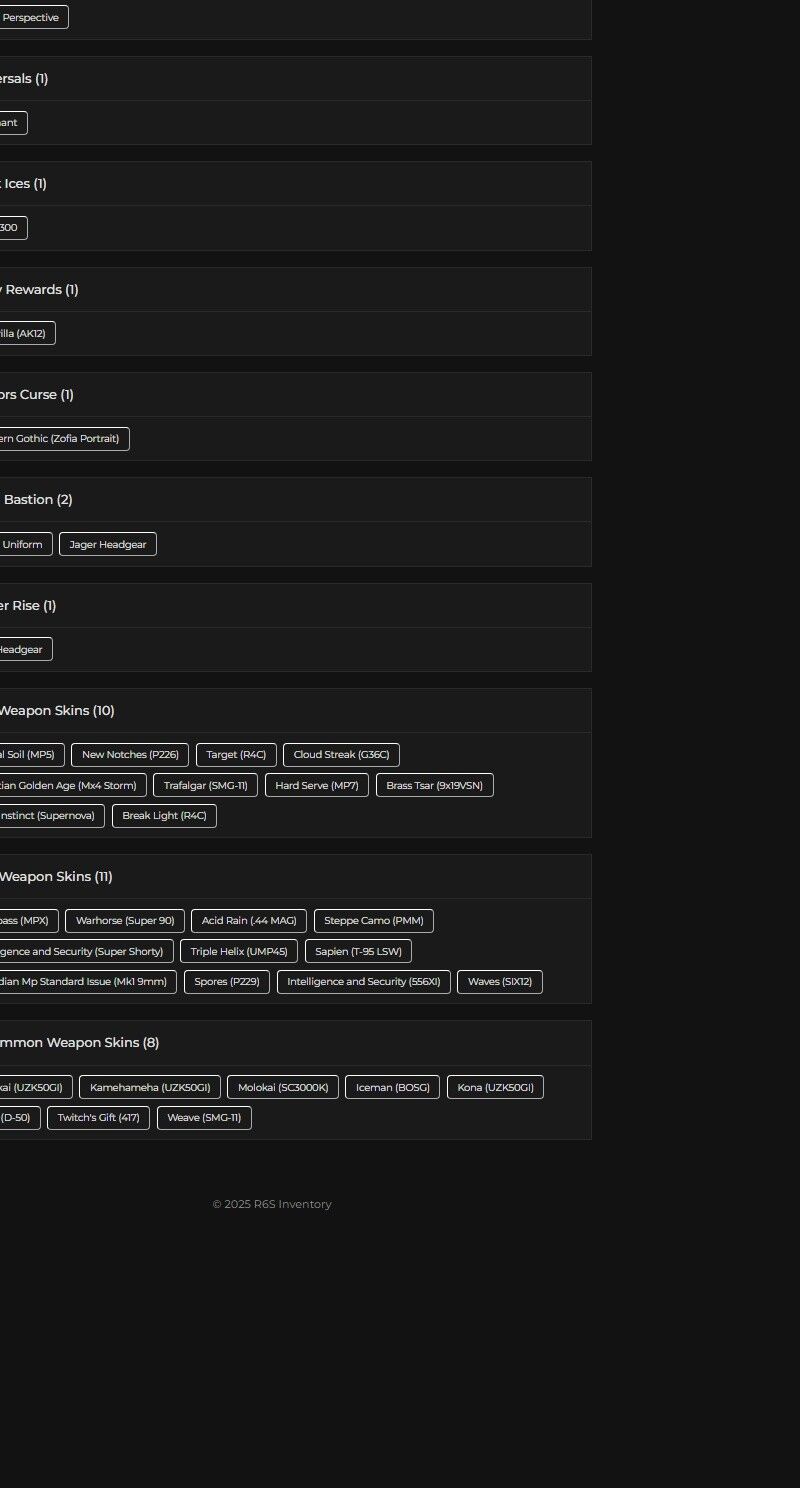Select Cloud Streak (G36C) skin tag
The width and height of the screenshot is (800, 1488).
tap(341, 755)
